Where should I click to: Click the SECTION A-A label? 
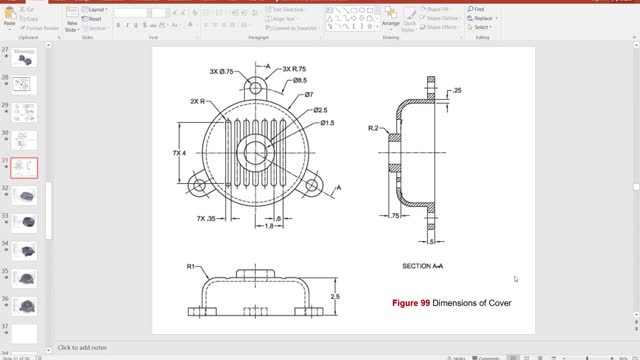click(422, 266)
